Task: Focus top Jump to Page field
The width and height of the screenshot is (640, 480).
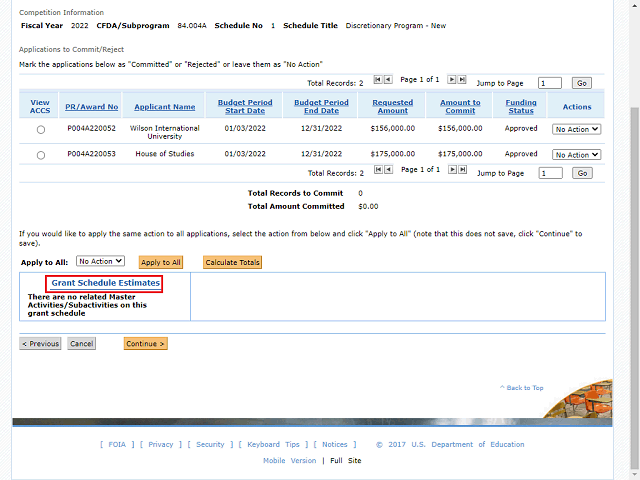Action: click(x=550, y=83)
